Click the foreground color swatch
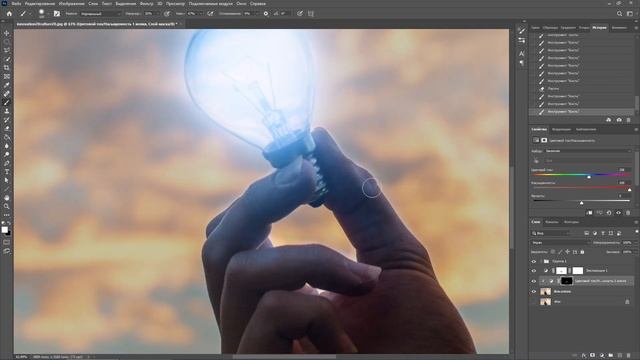The height and width of the screenshot is (360, 640). [x=4, y=230]
